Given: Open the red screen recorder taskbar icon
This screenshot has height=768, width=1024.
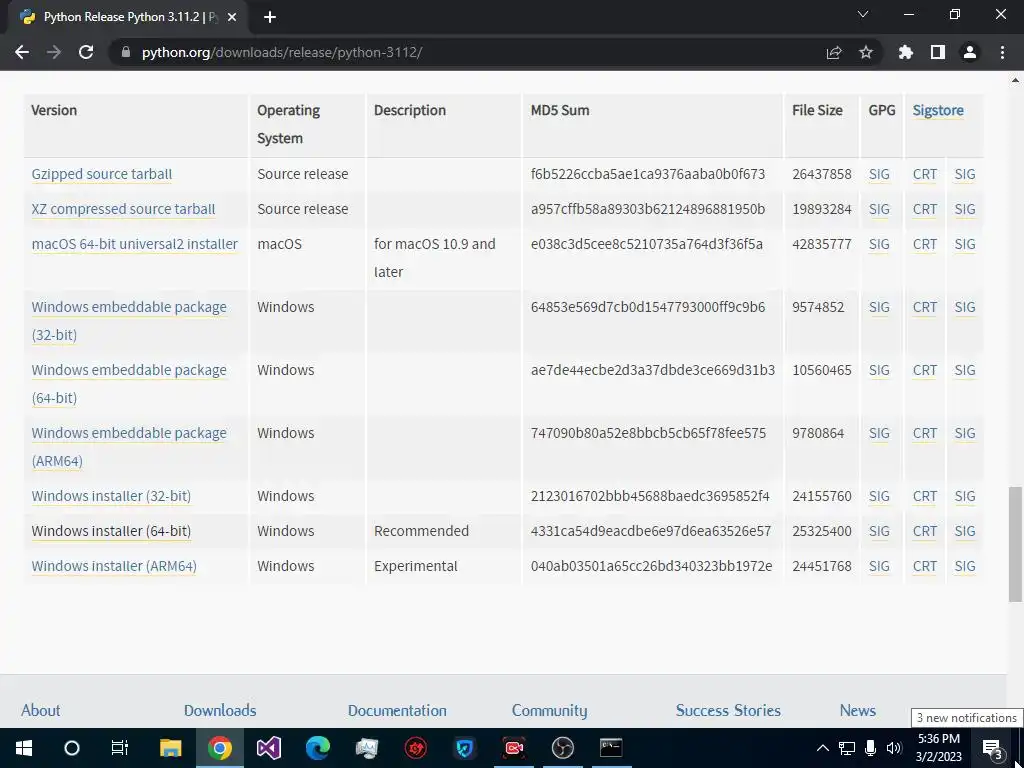Looking at the screenshot, I should click(x=514, y=748).
